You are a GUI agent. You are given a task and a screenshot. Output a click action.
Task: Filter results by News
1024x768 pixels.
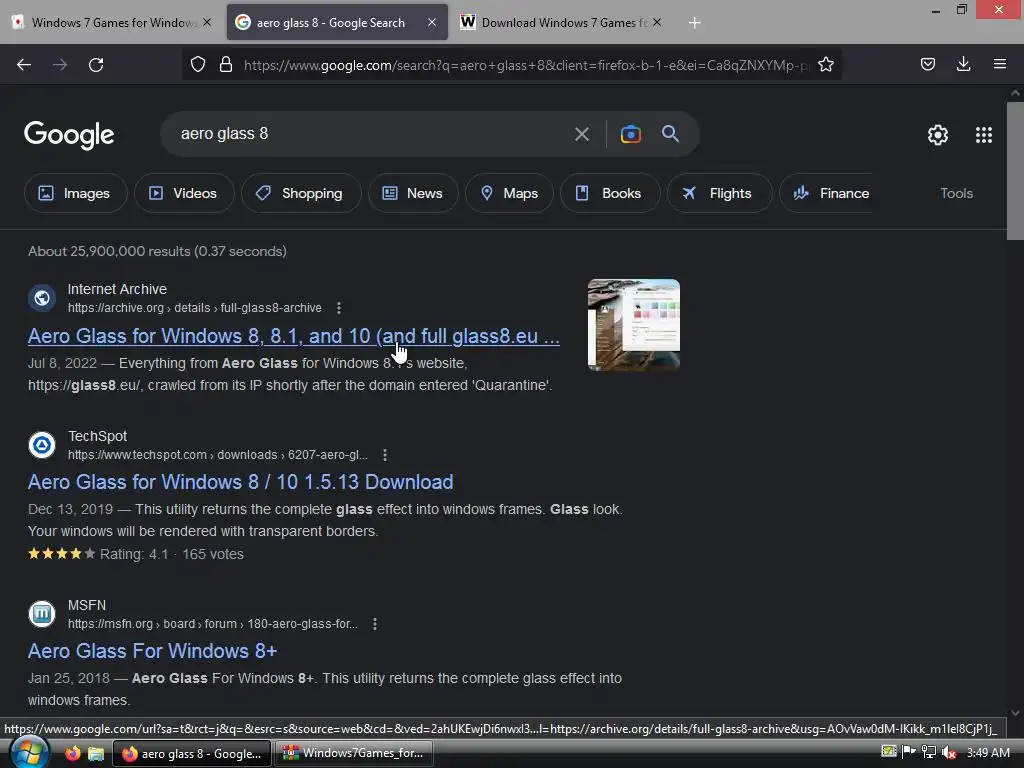pos(413,193)
